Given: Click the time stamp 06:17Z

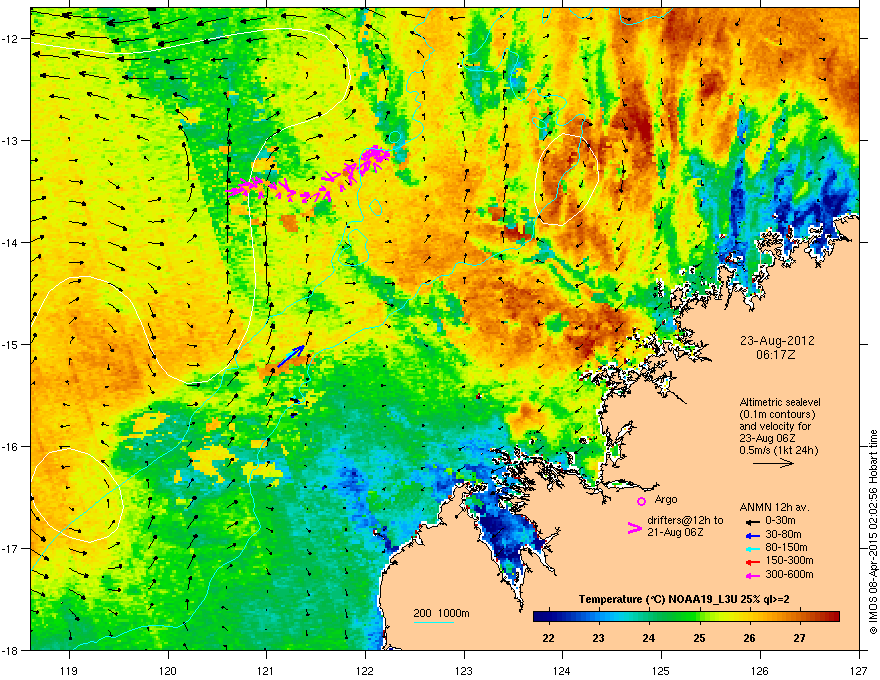Looking at the screenshot, I should pos(776,355).
